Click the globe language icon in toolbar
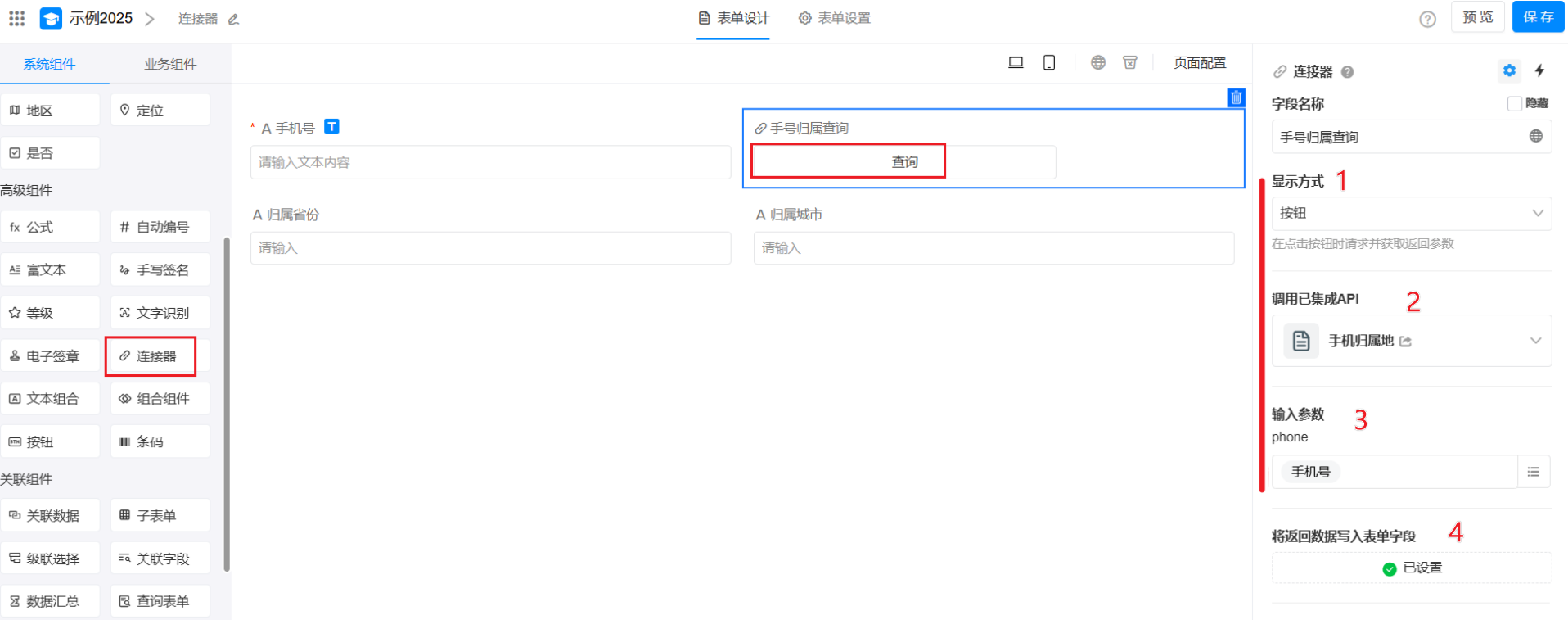Screen dimensions: 1568x620 (x=1097, y=62)
